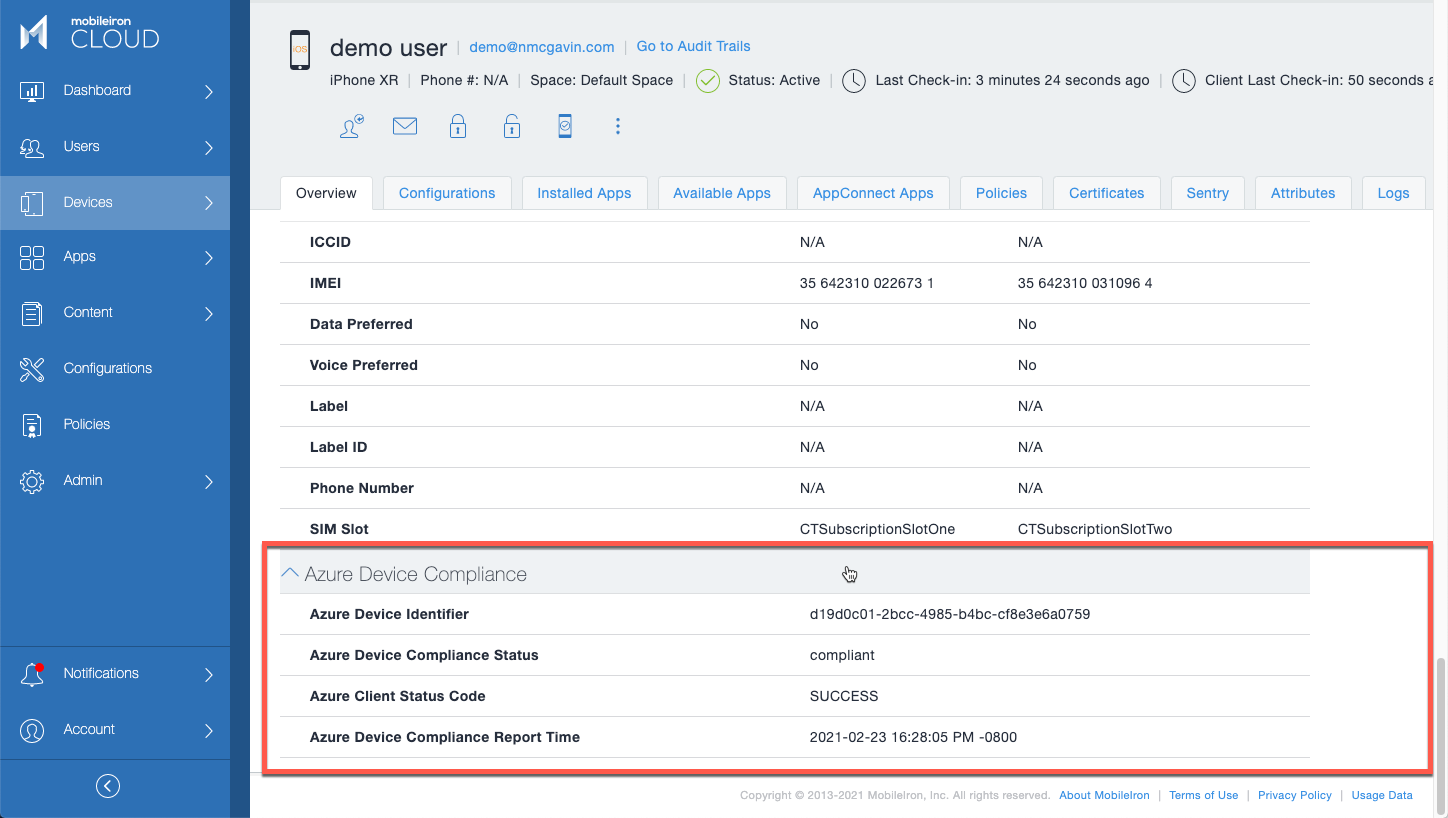Click the demo@nmcgavin.com email link
The image size is (1448, 818).
tap(541, 46)
